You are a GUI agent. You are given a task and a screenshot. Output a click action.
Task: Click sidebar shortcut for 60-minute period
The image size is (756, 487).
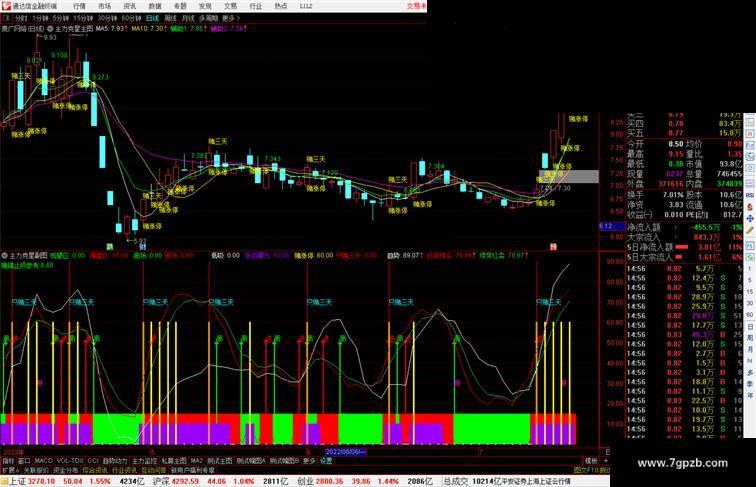750,314
